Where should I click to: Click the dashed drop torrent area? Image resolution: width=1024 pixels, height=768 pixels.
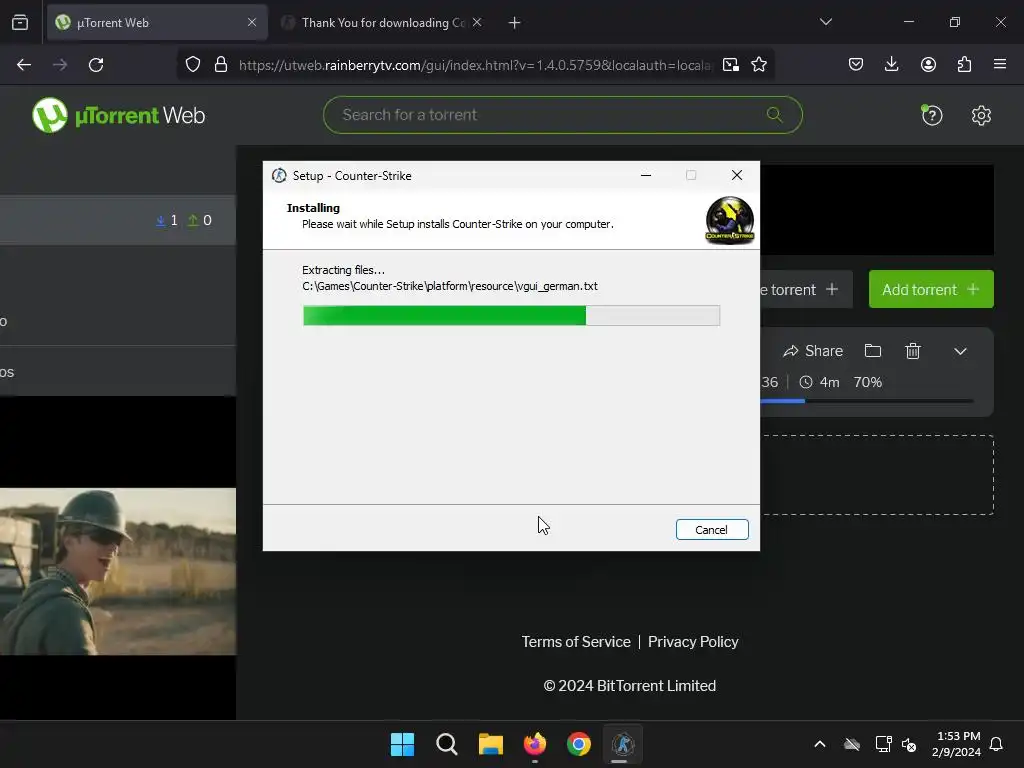tap(877, 475)
